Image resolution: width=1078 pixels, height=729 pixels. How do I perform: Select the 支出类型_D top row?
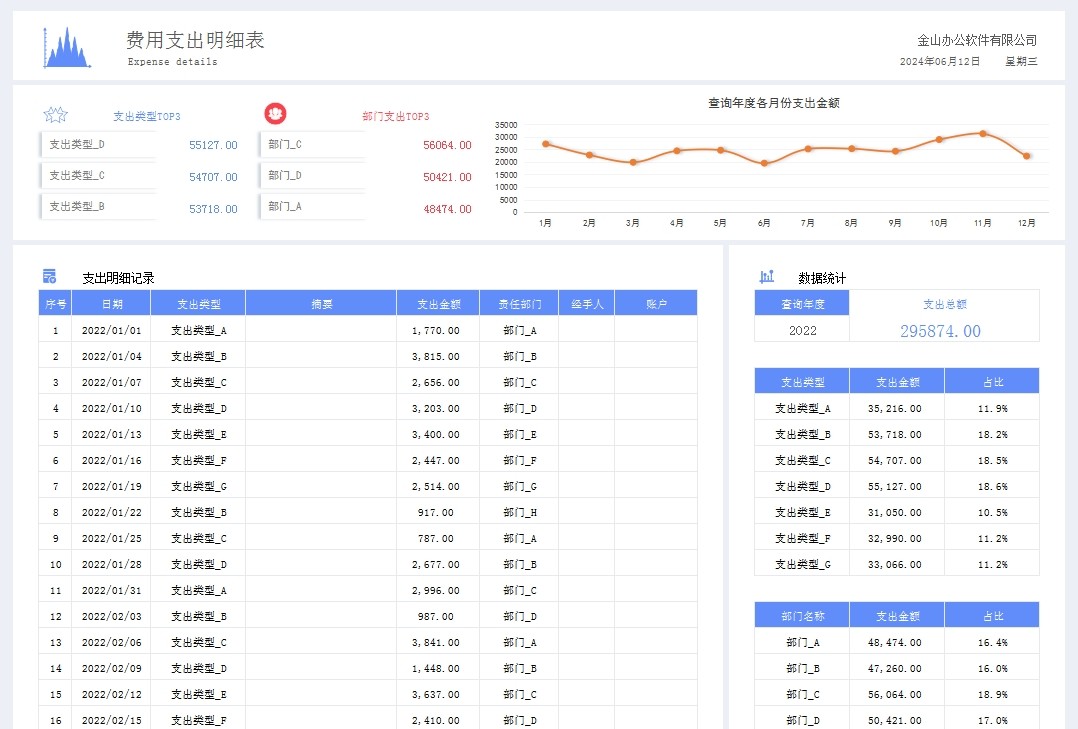(x=98, y=144)
